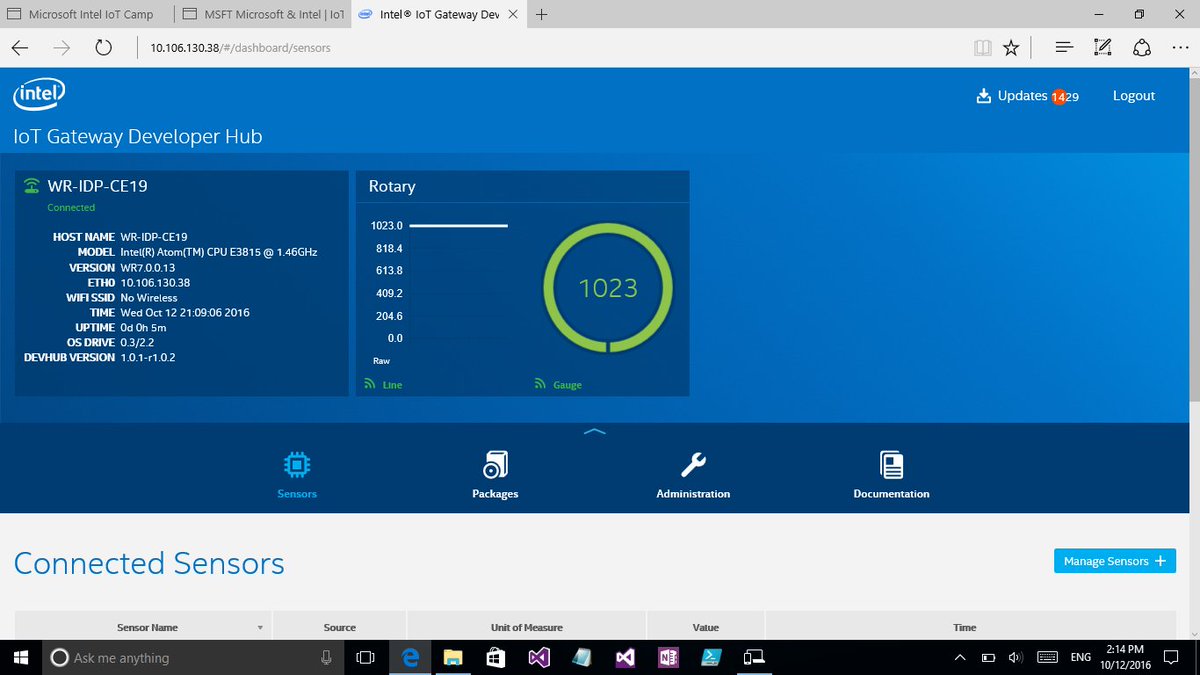Open volume control in system tray
This screenshot has width=1200, height=675.
[1015, 657]
